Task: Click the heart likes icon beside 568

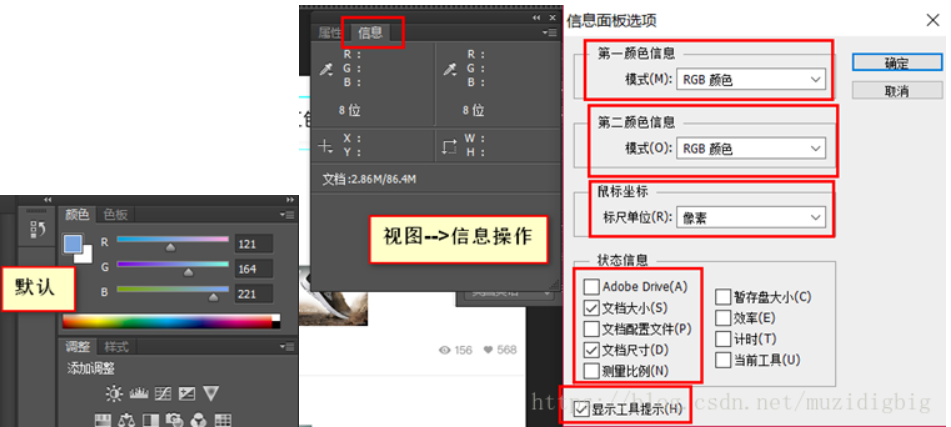Action: (x=488, y=350)
